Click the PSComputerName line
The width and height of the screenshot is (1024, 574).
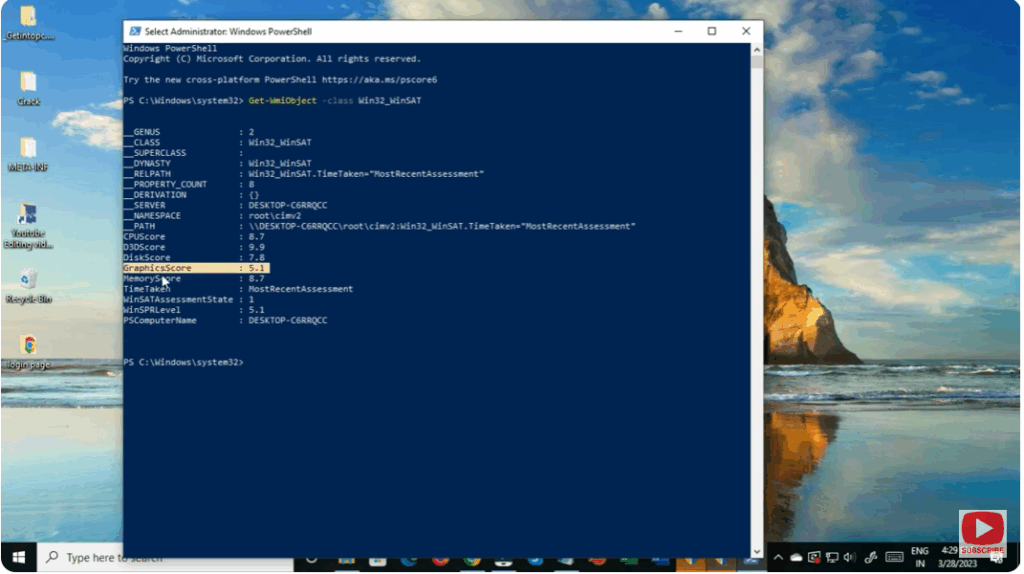tap(225, 320)
